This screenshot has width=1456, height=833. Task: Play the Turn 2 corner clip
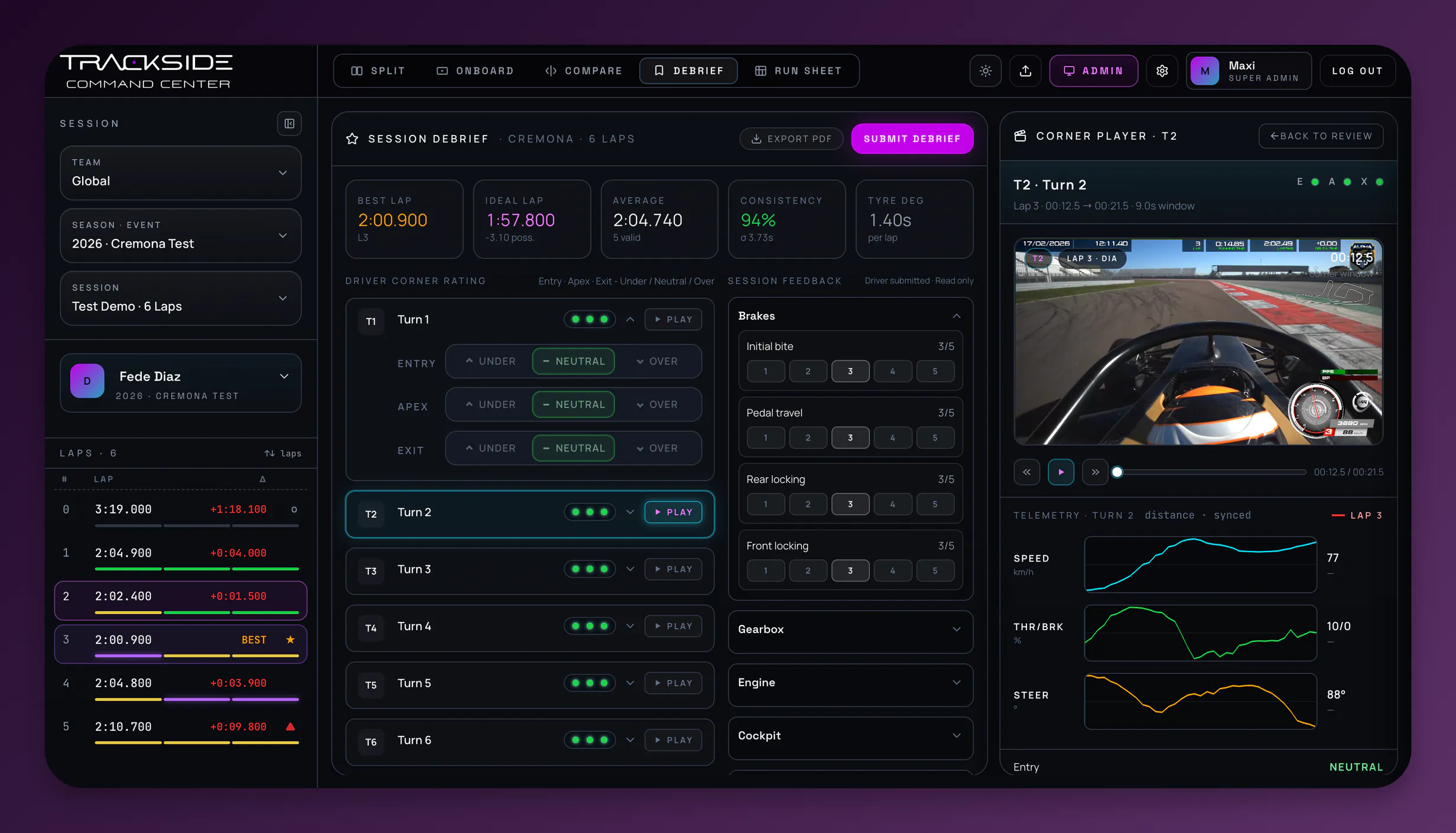(673, 513)
